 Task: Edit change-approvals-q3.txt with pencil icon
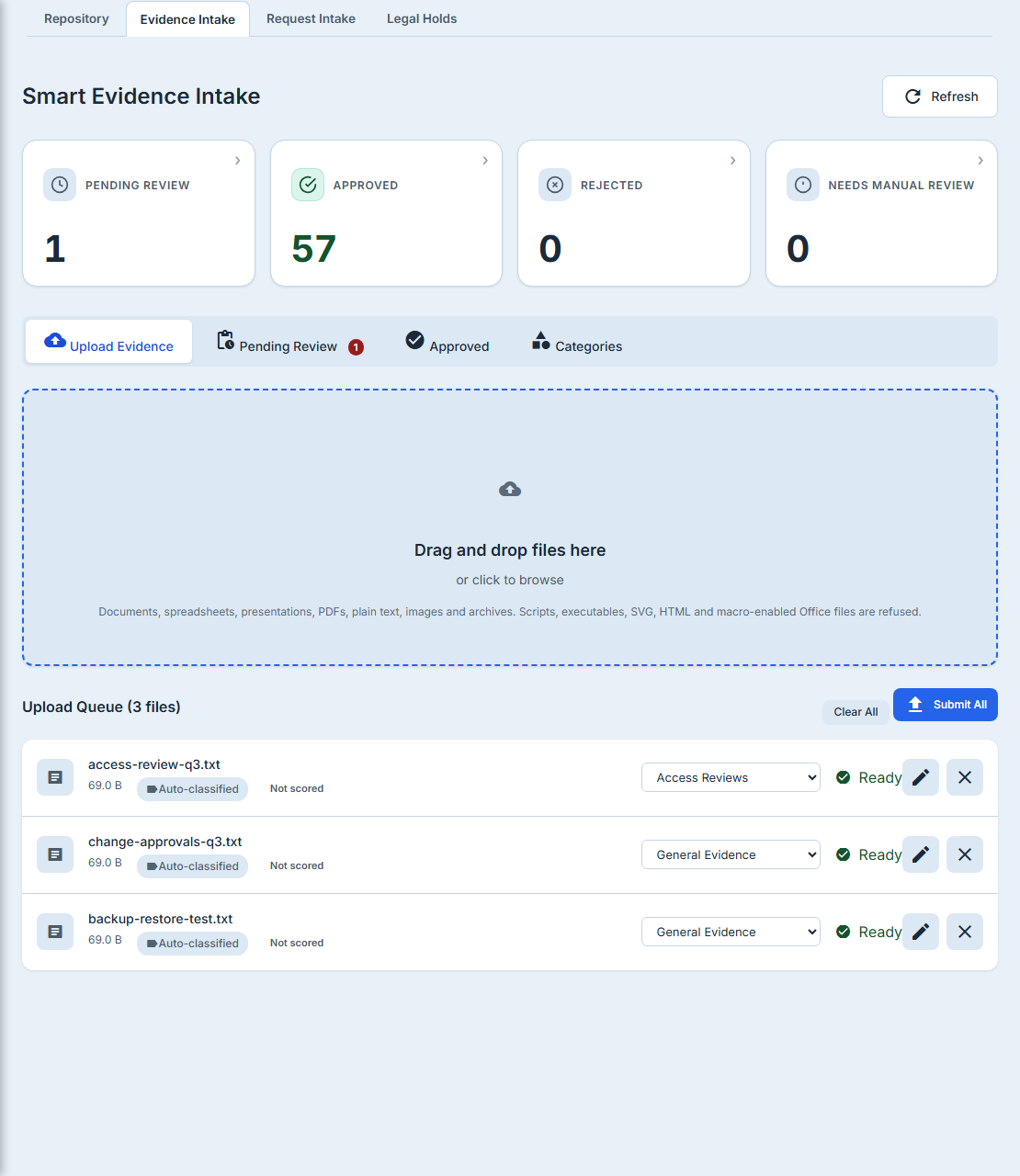pyautogui.click(x=921, y=854)
